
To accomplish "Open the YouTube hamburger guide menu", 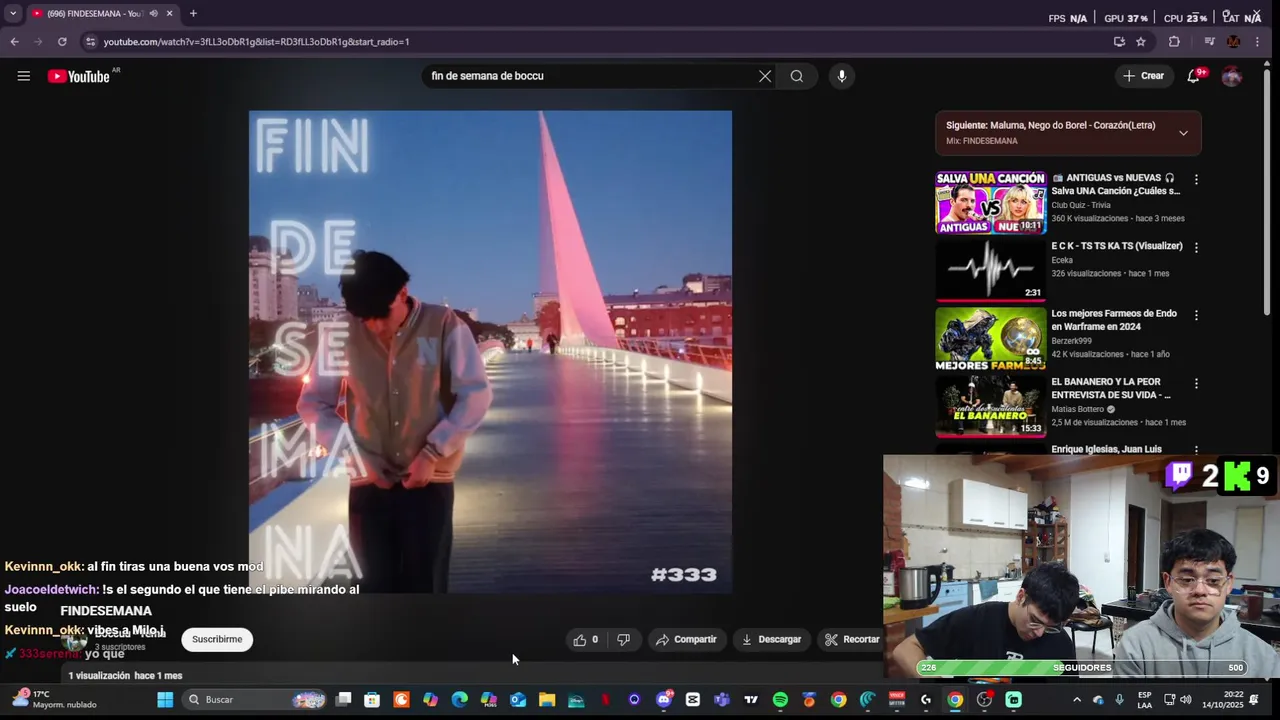I will (23, 76).
